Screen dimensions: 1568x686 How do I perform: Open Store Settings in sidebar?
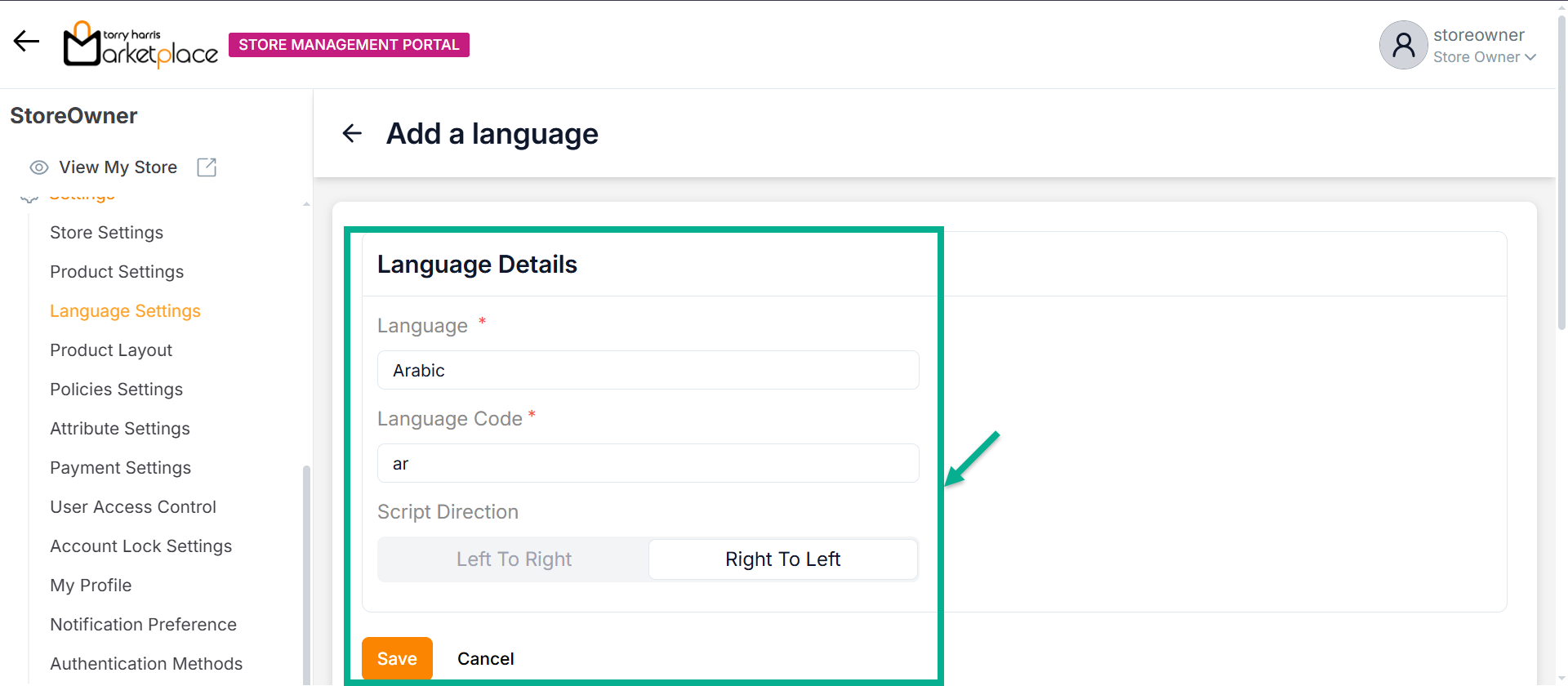(106, 233)
